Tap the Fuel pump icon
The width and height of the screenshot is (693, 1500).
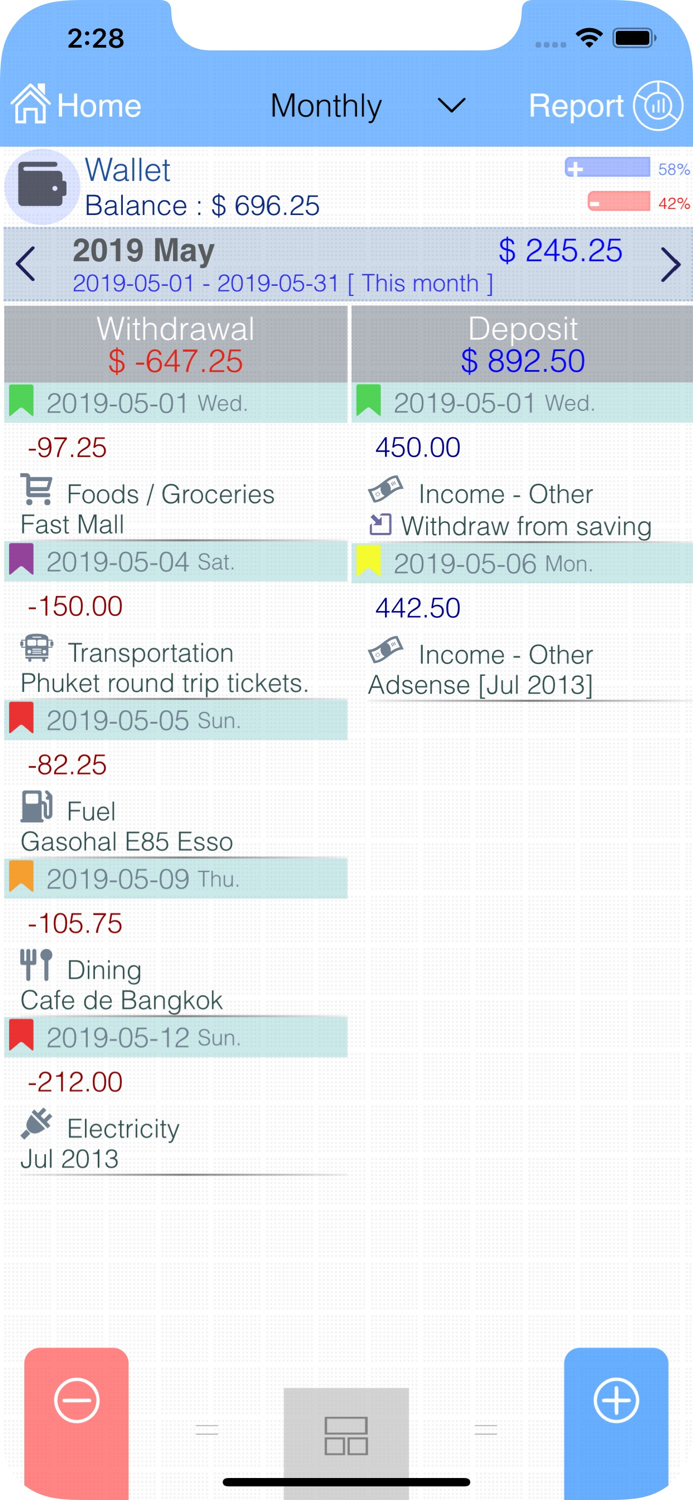click(35, 808)
